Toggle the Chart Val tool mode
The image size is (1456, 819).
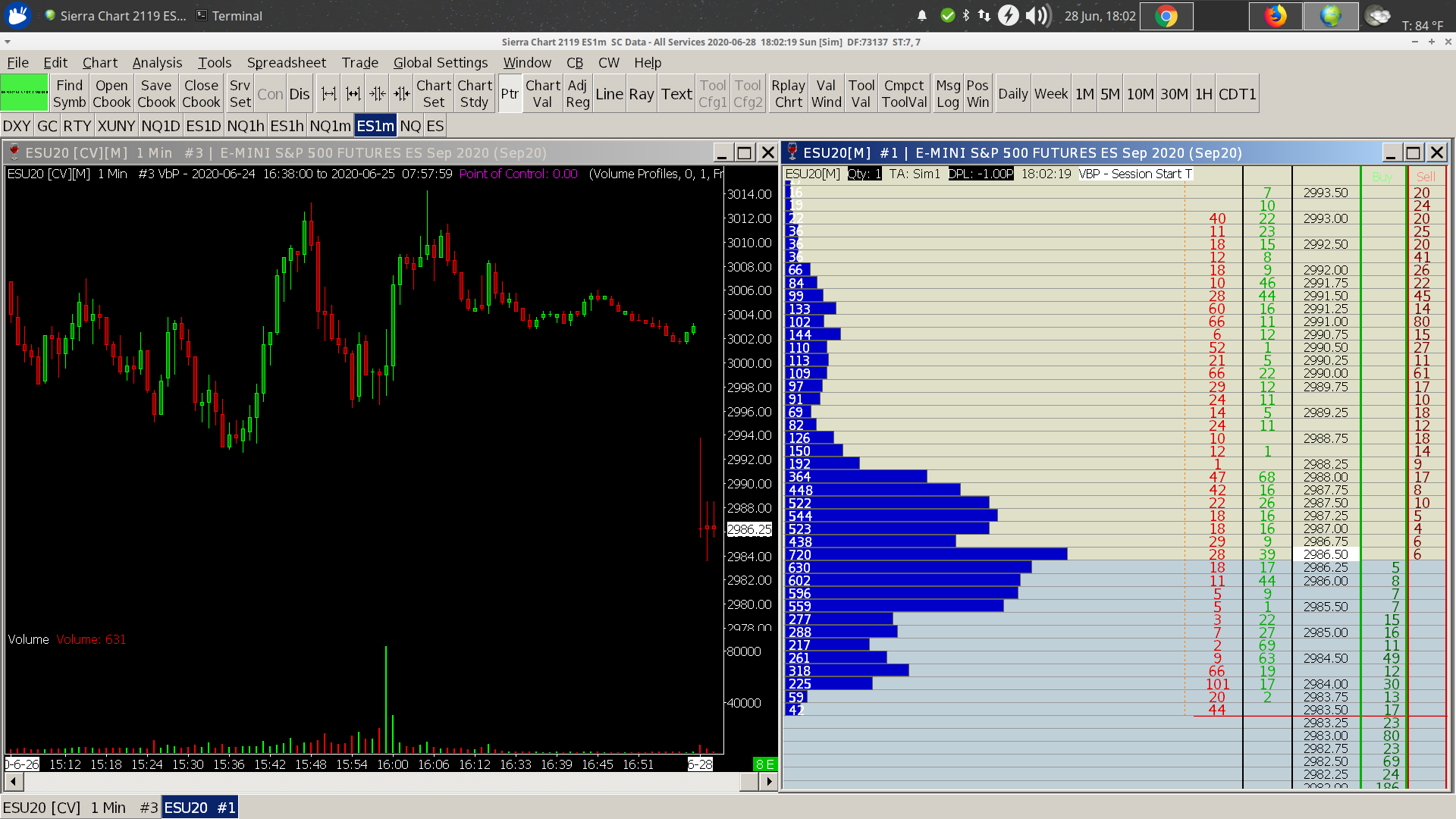tap(542, 94)
